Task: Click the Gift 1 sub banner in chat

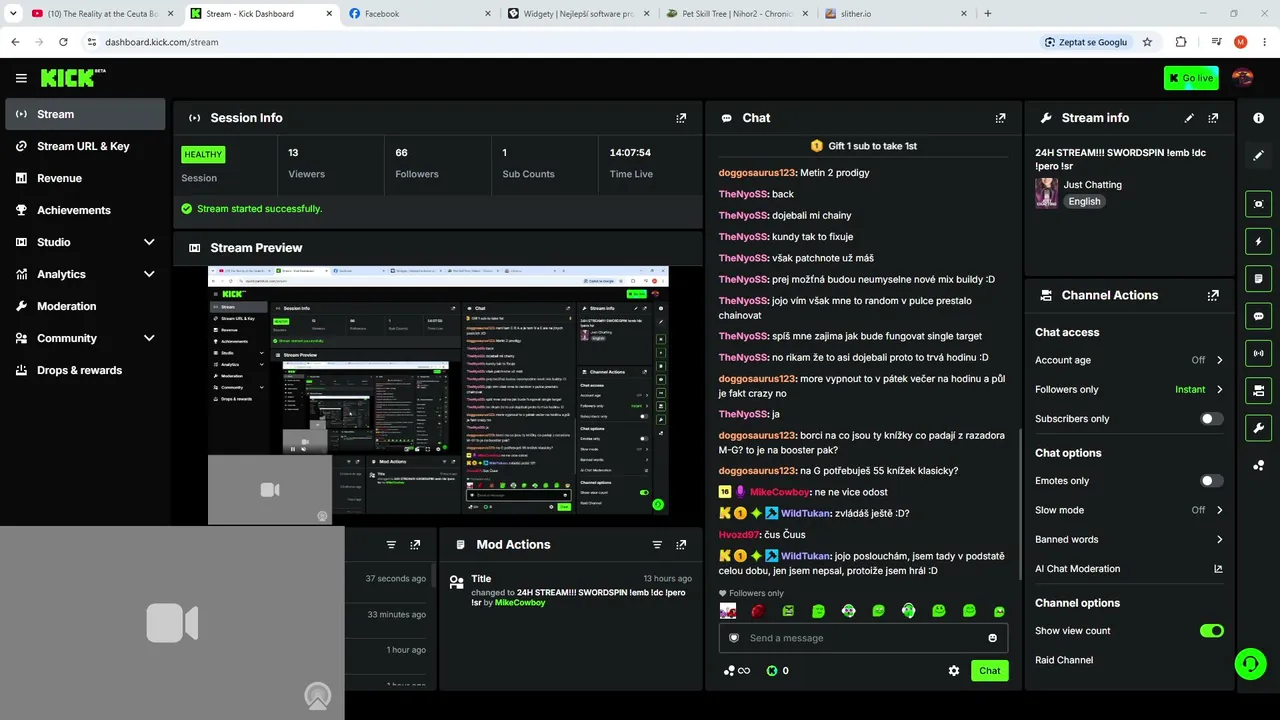Action: click(863, 146)
